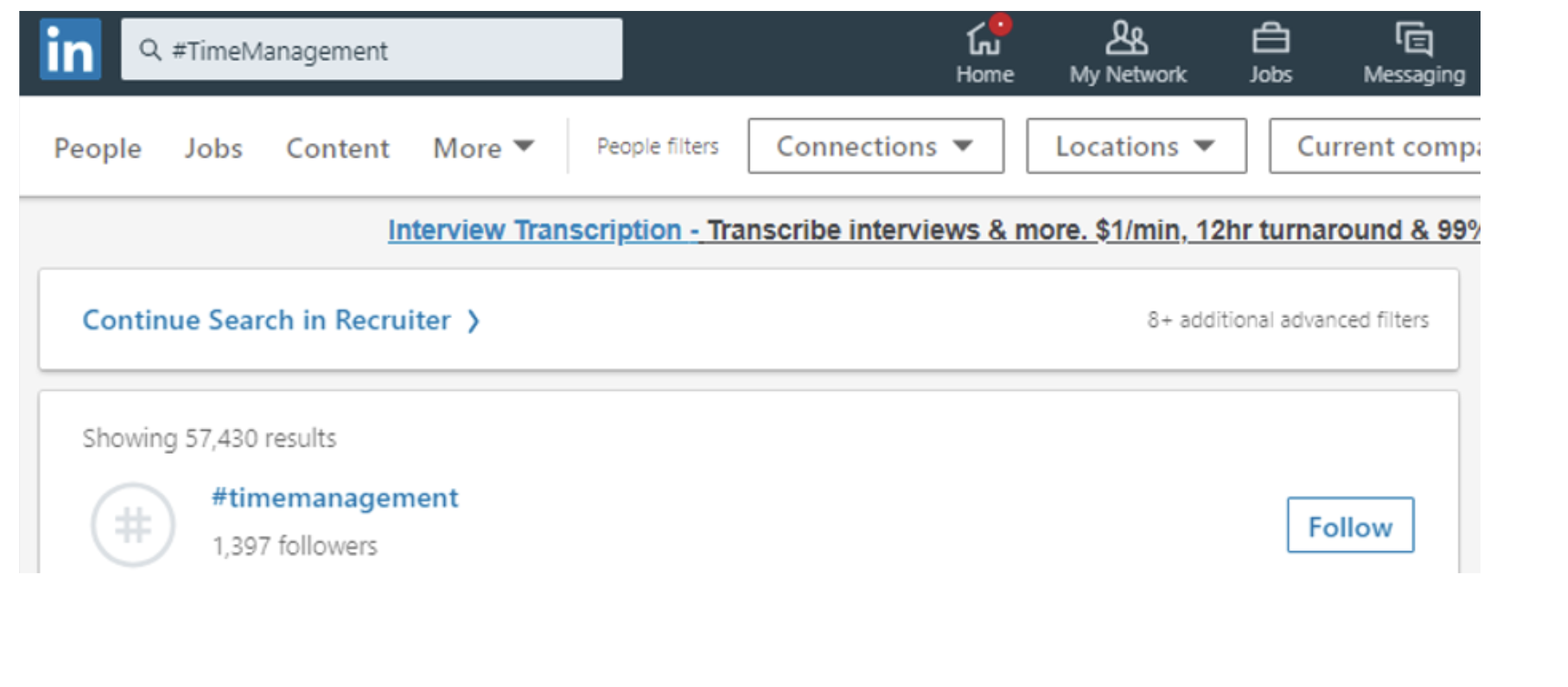
Task: Follow the #timemanagement hashtag
Action: point(1350,526)
